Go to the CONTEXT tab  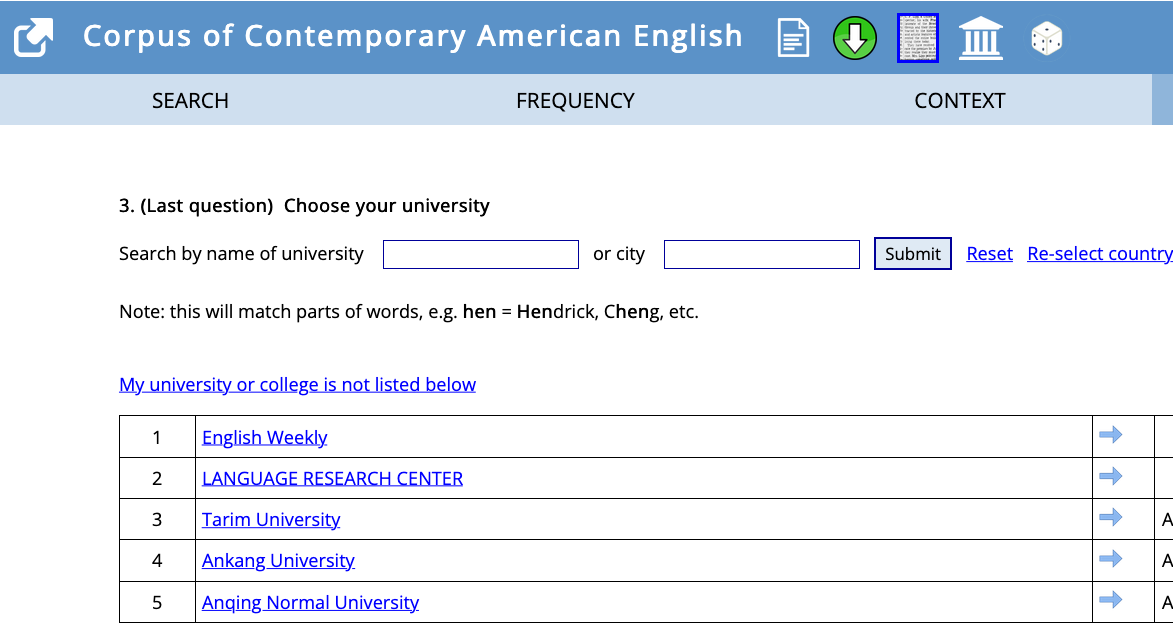tap(959, 100)
